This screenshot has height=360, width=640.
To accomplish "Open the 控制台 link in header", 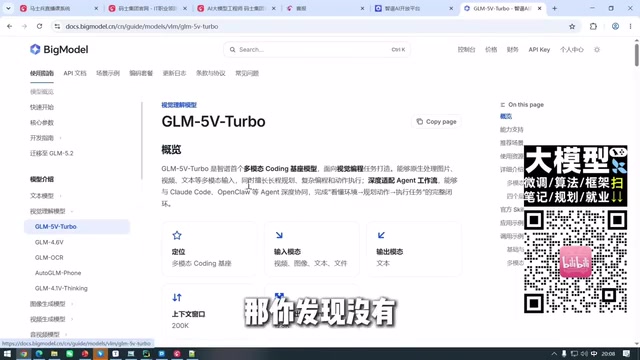I will coord(466,49).
